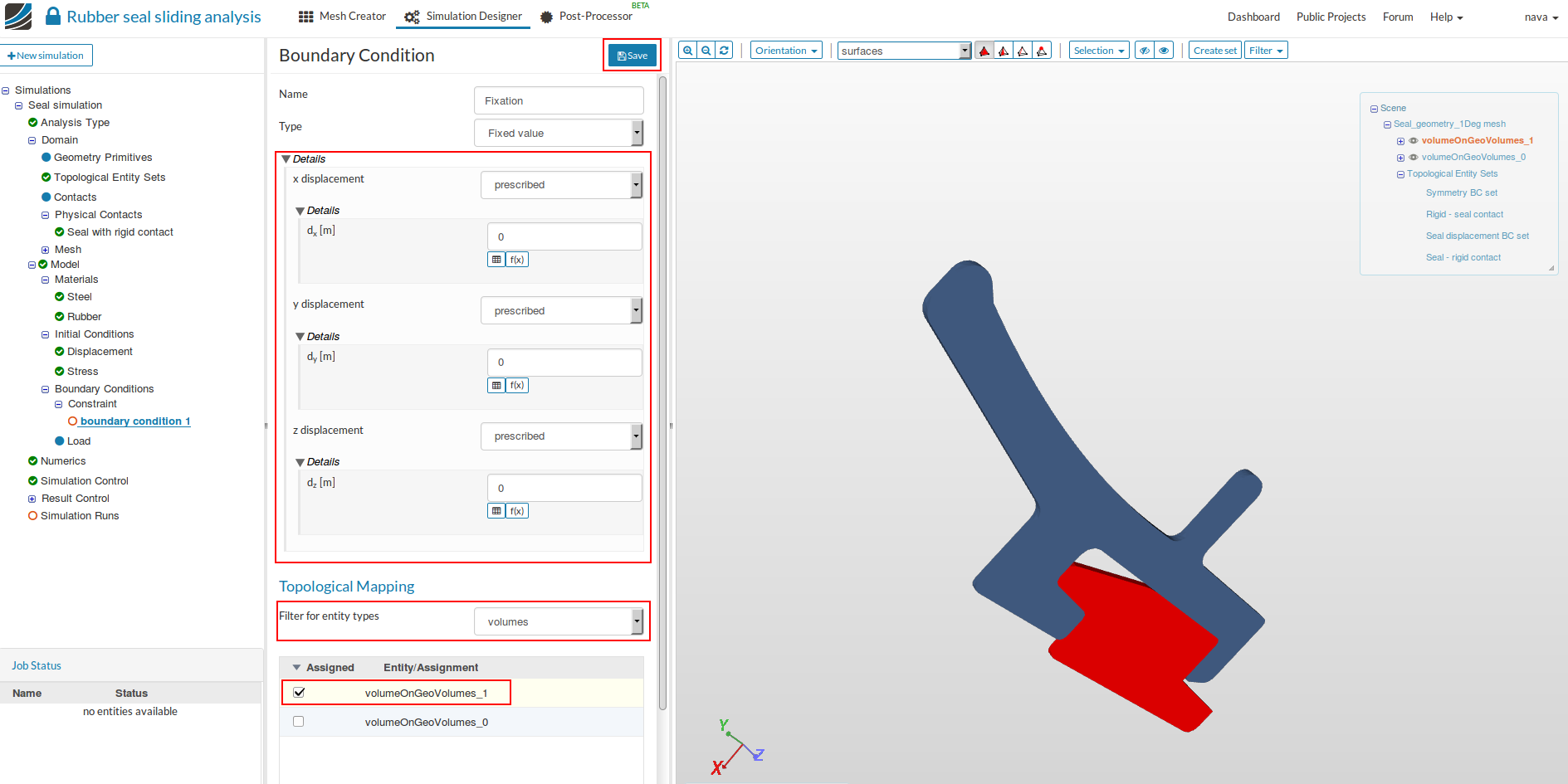Select the solid surface render mode icon
This screenshot has width=1568, height=784.
(984, 51)
